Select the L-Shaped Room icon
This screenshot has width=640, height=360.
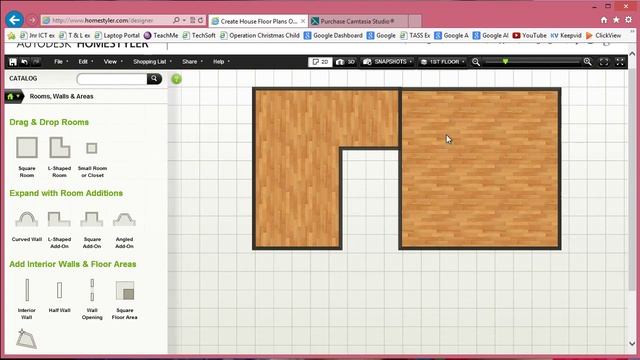tap(60, 147)
